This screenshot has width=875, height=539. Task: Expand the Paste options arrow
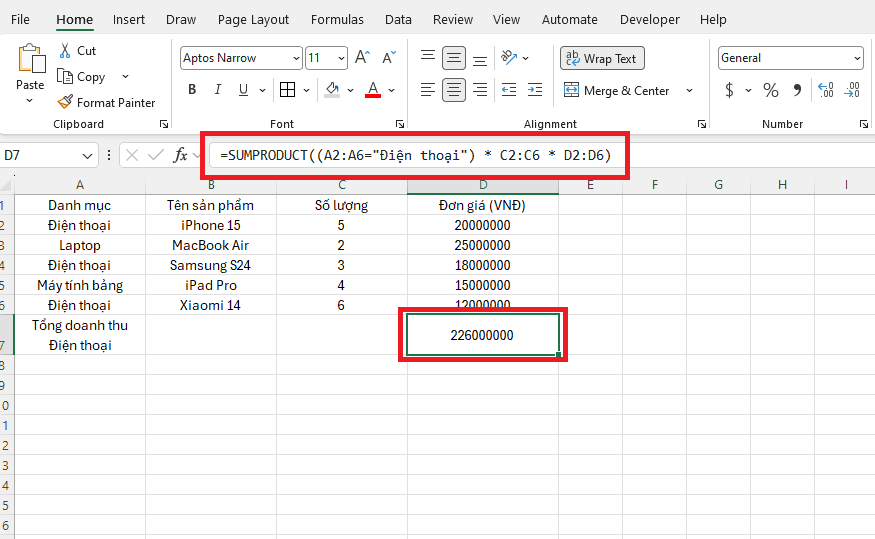click(30, 101)
